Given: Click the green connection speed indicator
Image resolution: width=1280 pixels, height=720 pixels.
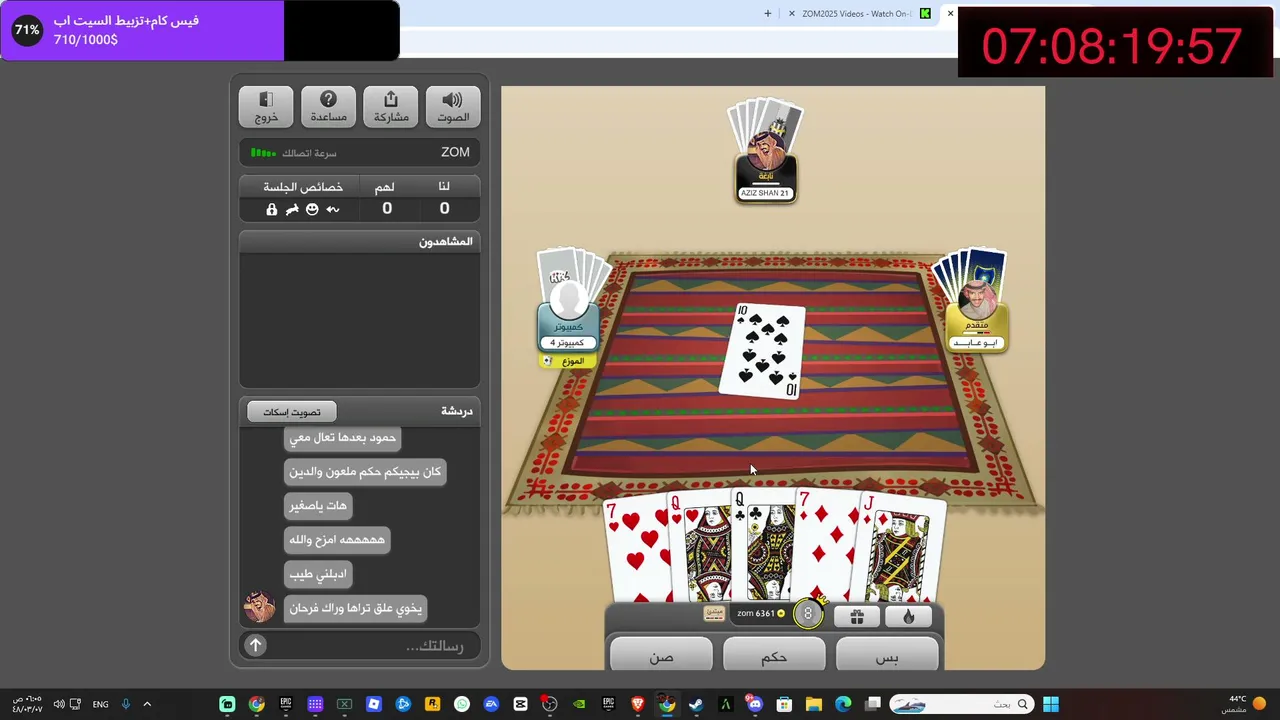Looking at the screenshot, I should tap(263, 153).
